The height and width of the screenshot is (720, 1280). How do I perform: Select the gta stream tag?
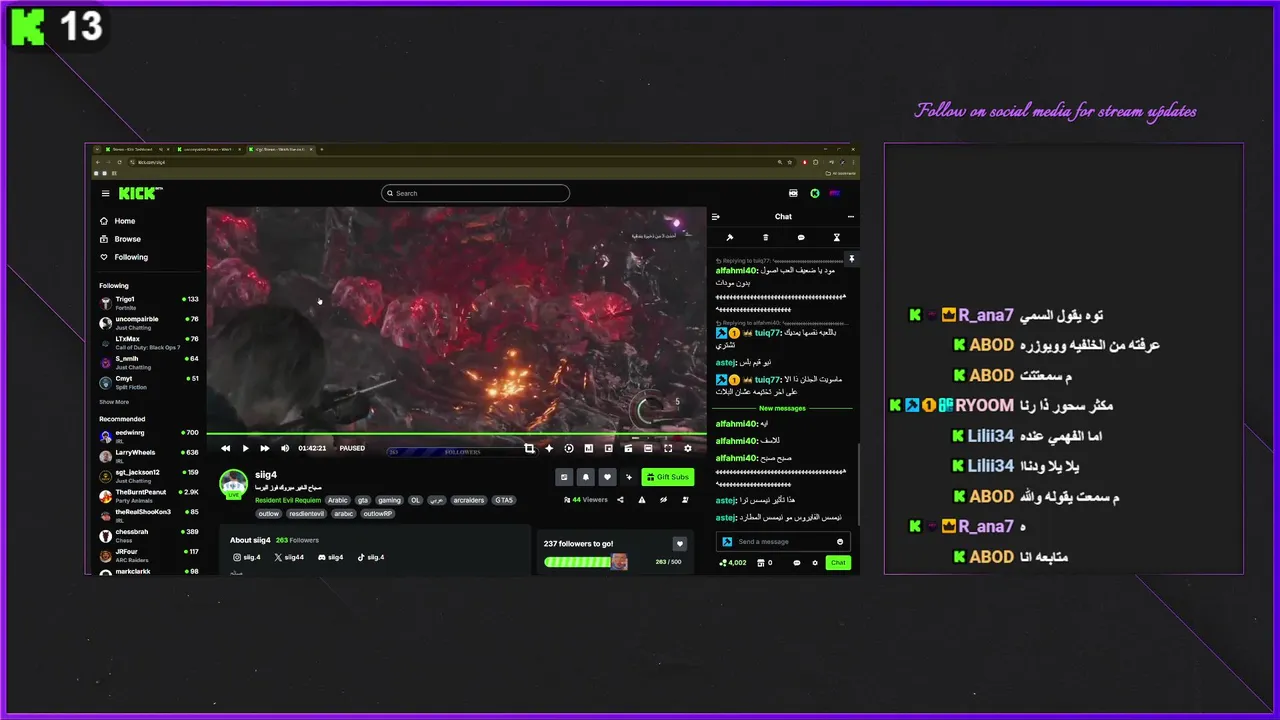click(x=364, y=500)
